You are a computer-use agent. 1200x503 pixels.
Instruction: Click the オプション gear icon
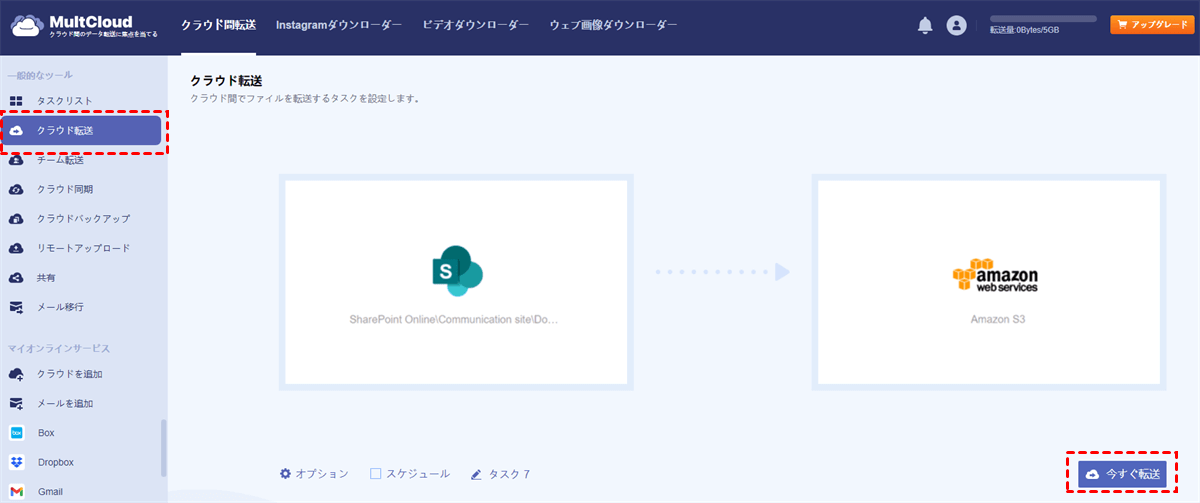coord(285,474)
